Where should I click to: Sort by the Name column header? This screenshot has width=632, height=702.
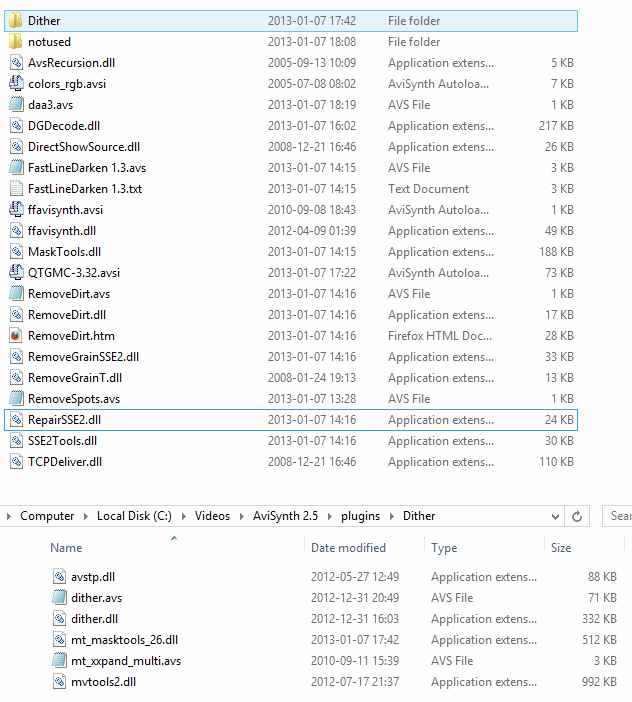(x=66, y=548)
